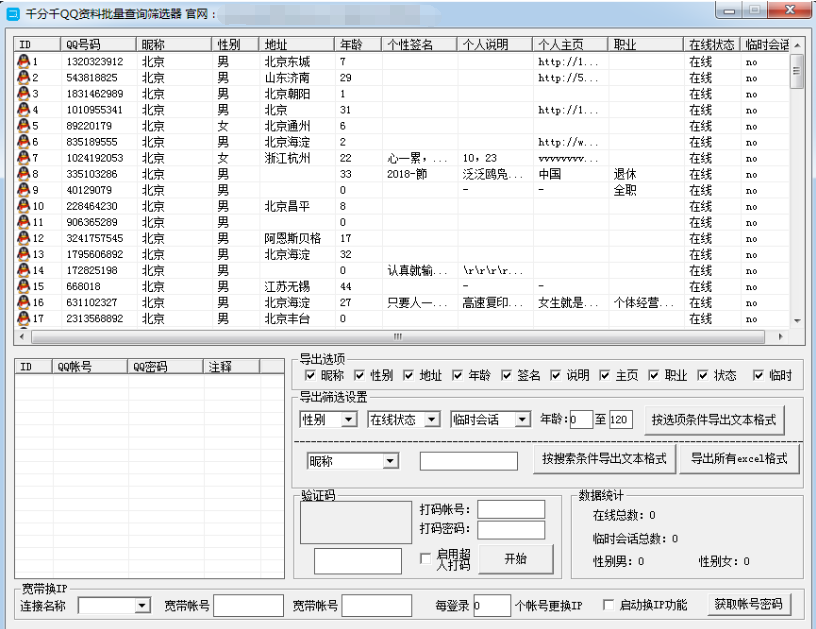Focus the minimum age input field
The width and height of the screenshot is (816, 629).
click(581, 419)
